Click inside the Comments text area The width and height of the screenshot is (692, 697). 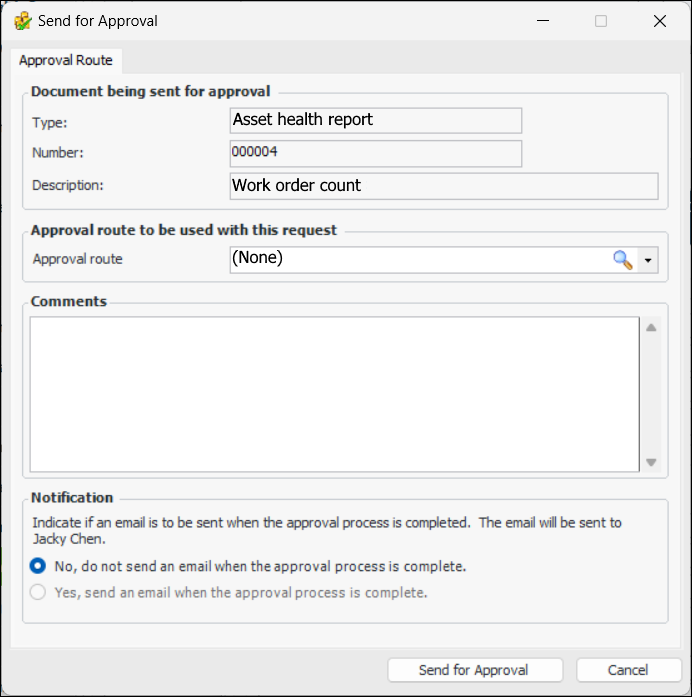point(334,394)
